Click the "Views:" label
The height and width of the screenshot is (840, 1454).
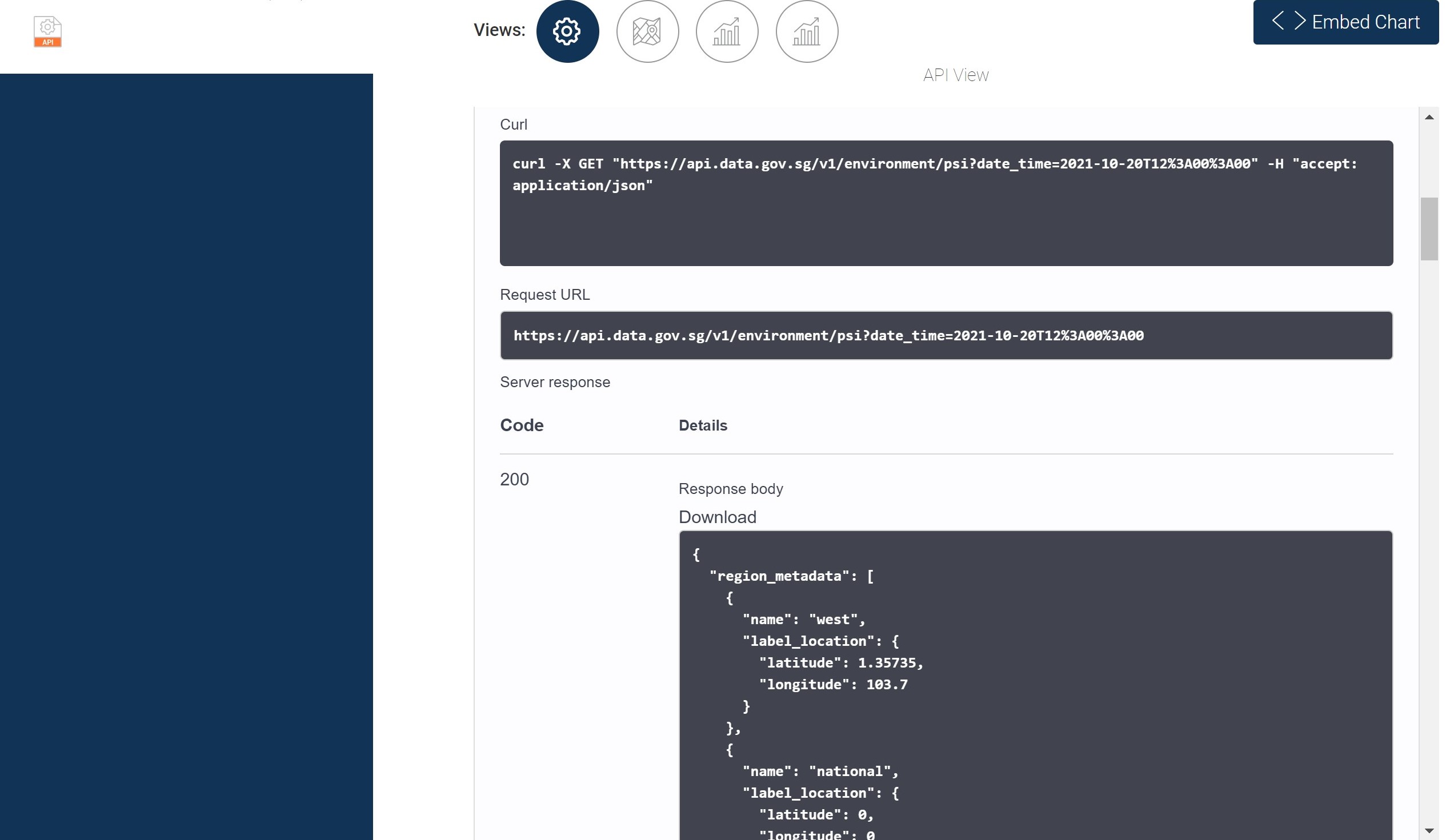[499, 30]
